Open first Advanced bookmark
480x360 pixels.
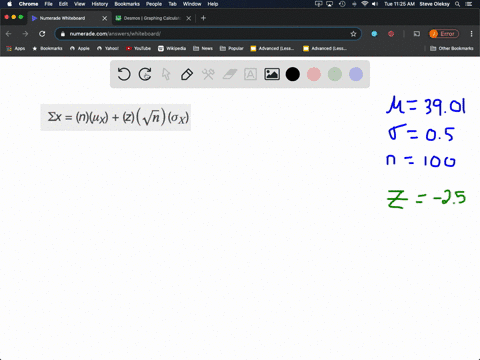(272, 48)
